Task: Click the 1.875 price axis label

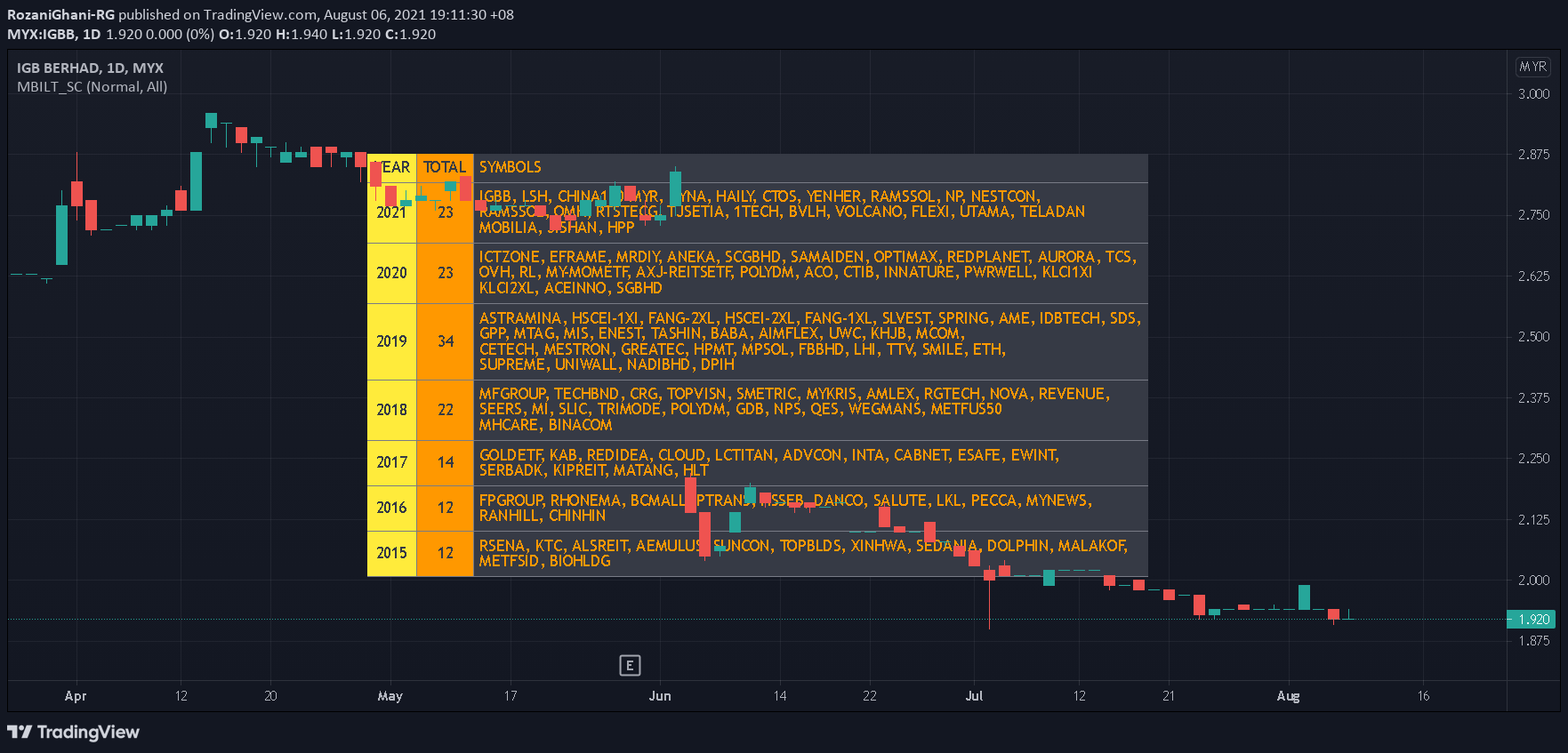Action: 1533,640
